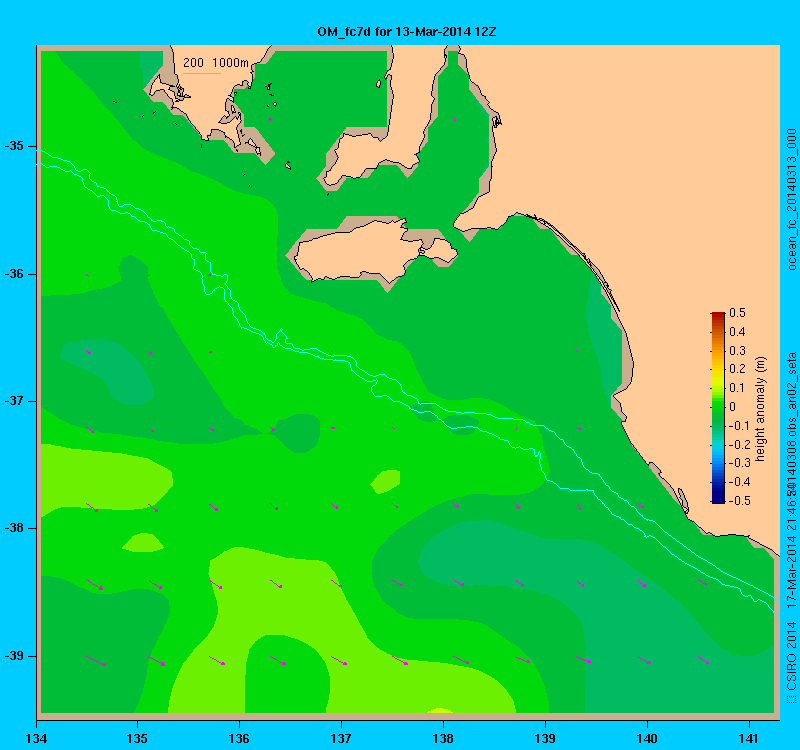Click the 'CSIRO 2014' copyright text
Viewport: 800px width, 750px height.
(791, 657)
